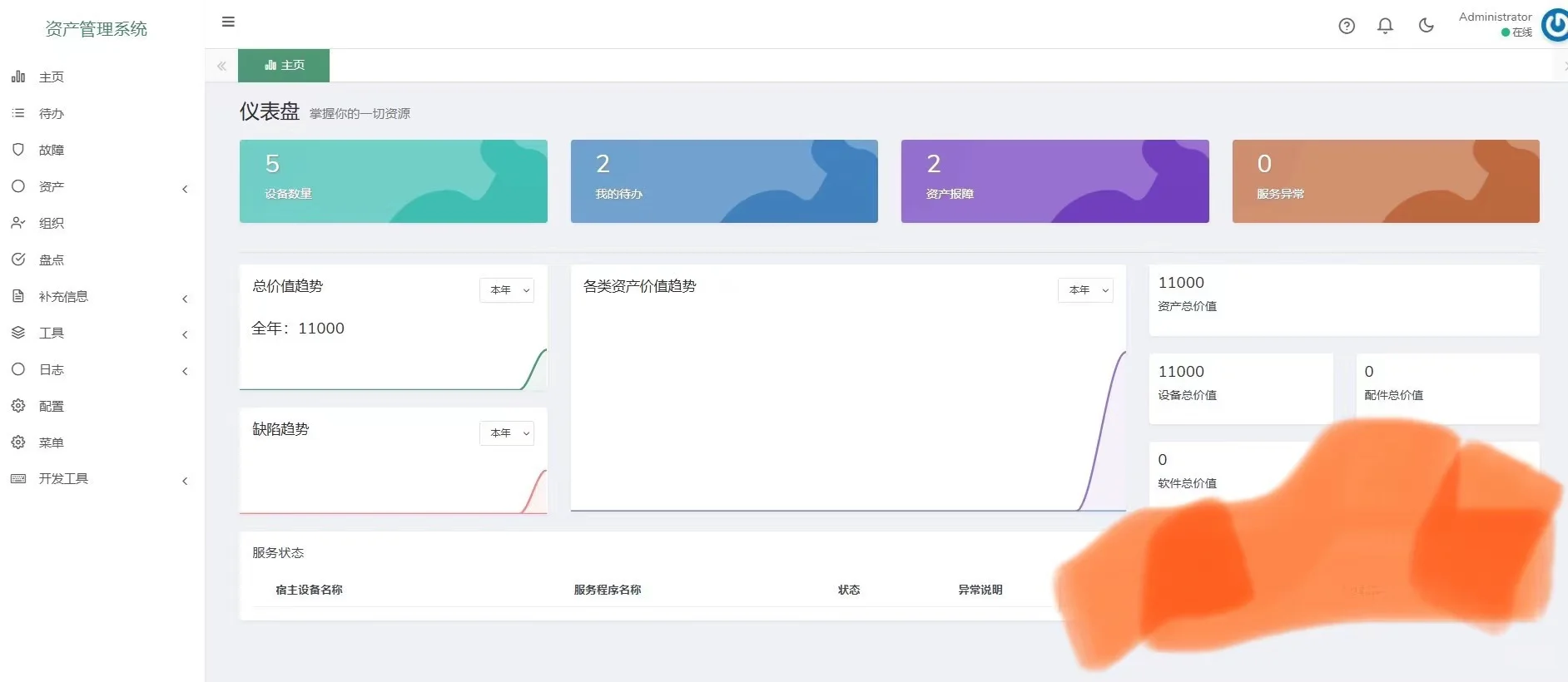Open 本年 dropdown in 各类资产价值趋势 card

(x=1085, y=290)
